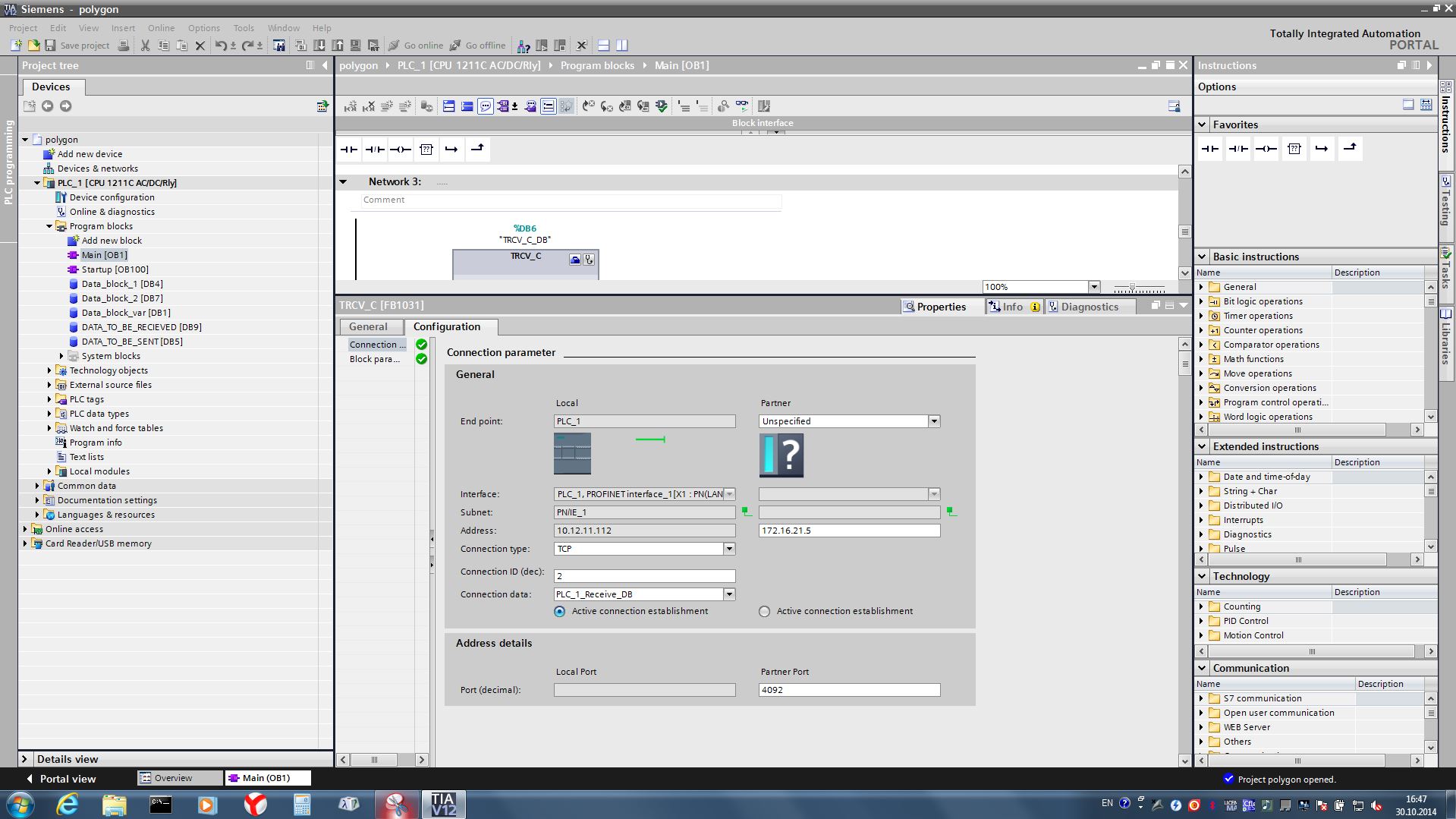Insert an output coil from editor favorites
Screen dimensions: 1456x819
coord(401,150)
